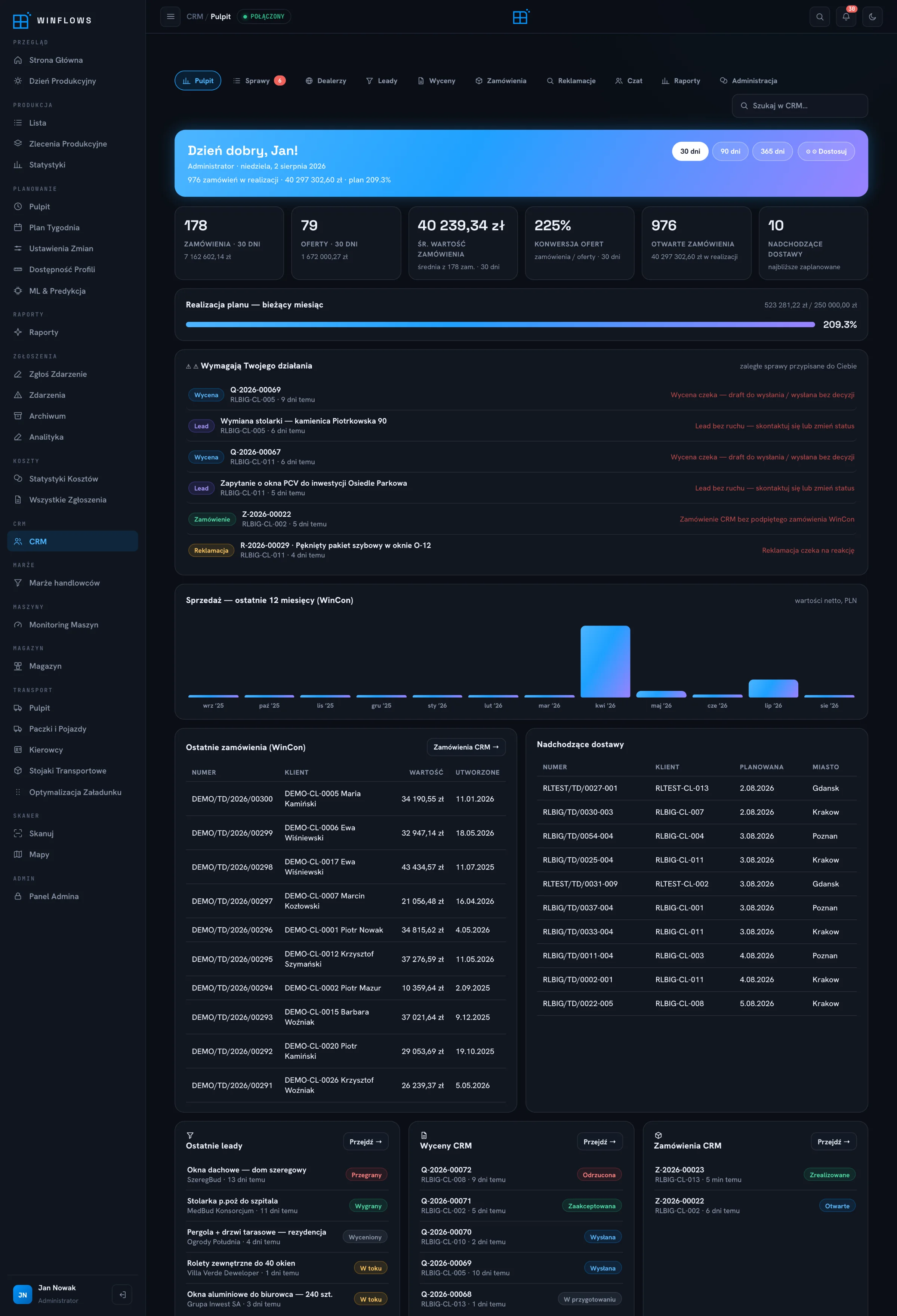
Task: Click Przejdź in the Zamówienia CRM card
Action: [833, 1142]
